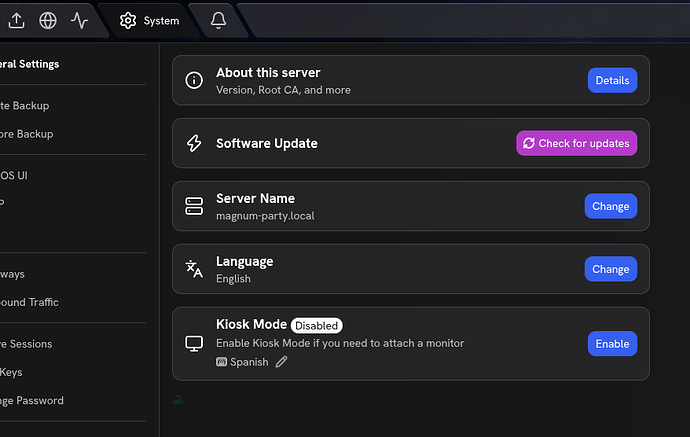The width and height of the screenshot is (690, 437).
Task: Click the Spanish keyboard layout label
Action: point(249,362)
